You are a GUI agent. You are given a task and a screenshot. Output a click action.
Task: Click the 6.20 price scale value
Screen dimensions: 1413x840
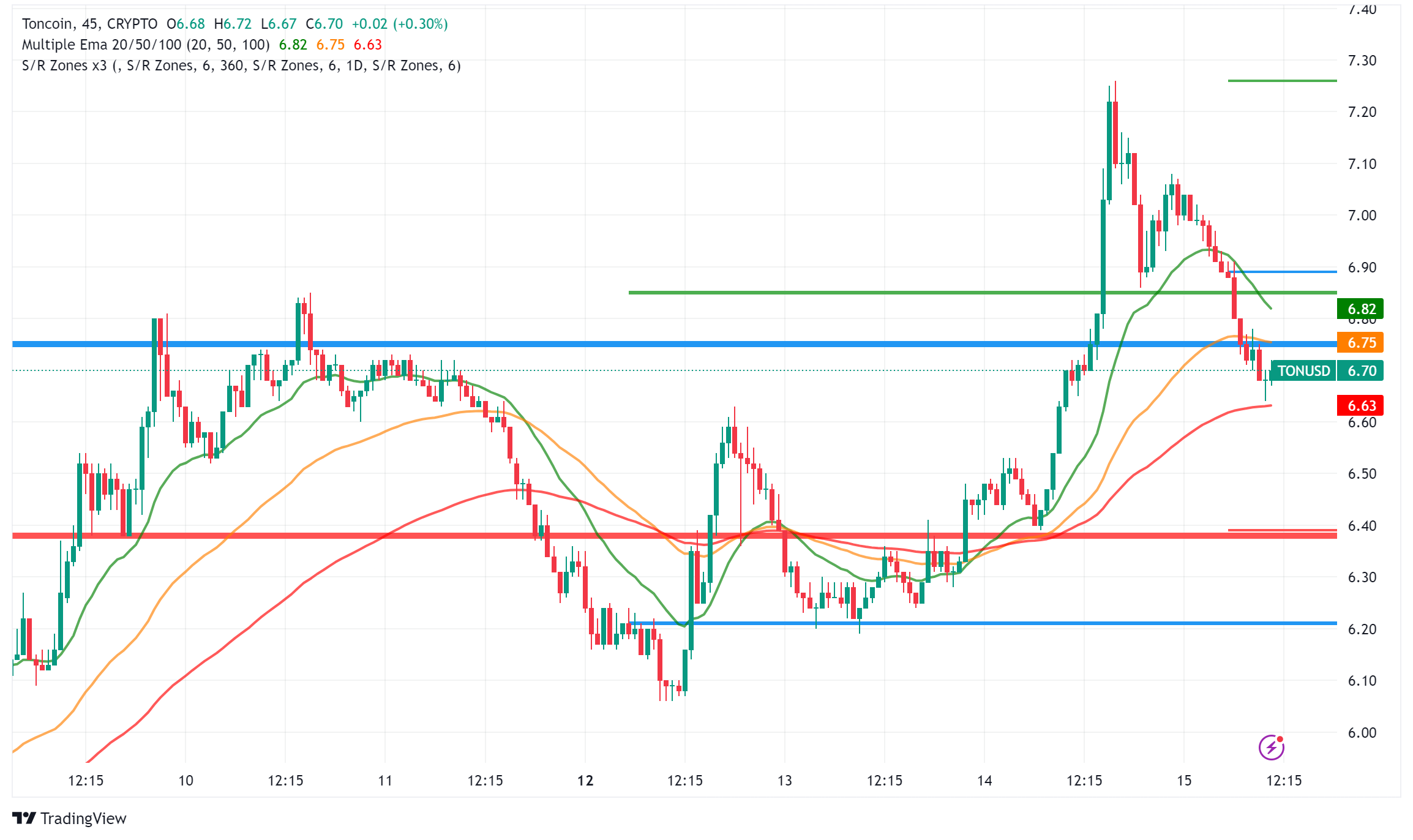(1362, 629)
